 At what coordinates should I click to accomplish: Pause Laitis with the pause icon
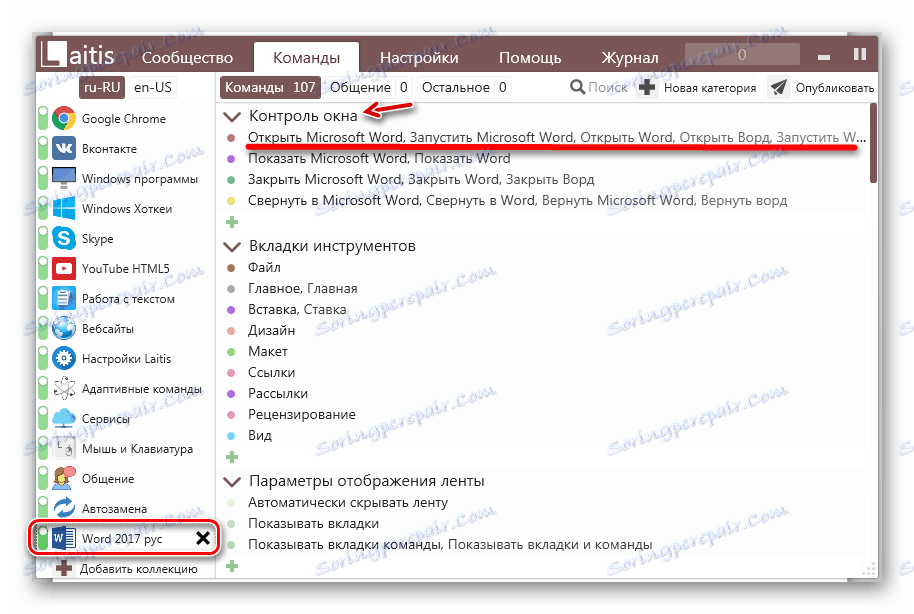pos(860,54)
